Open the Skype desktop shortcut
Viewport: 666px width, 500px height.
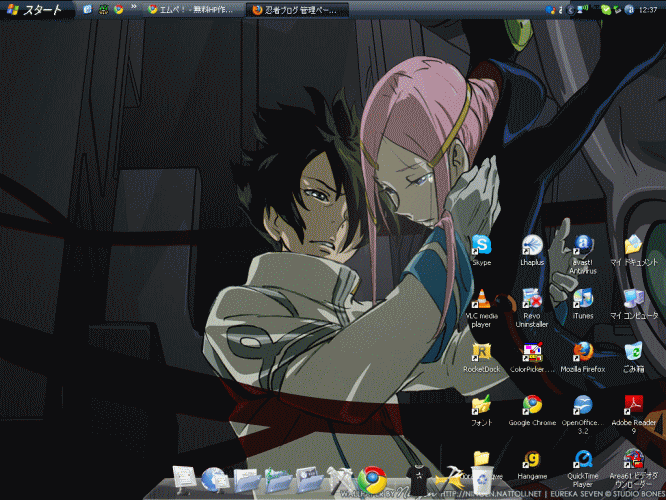pyautogui.click(x=481, y=250)
